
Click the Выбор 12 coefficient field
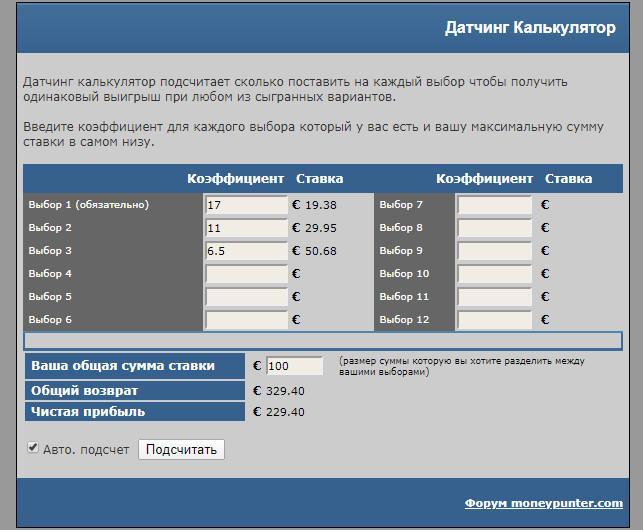(494, 320)
